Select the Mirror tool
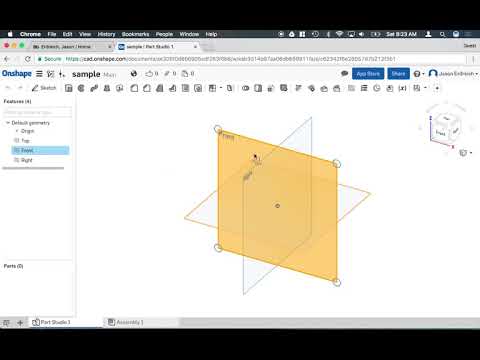The height and width of the screenshot is (360, 480). click(x=230, y=88)
